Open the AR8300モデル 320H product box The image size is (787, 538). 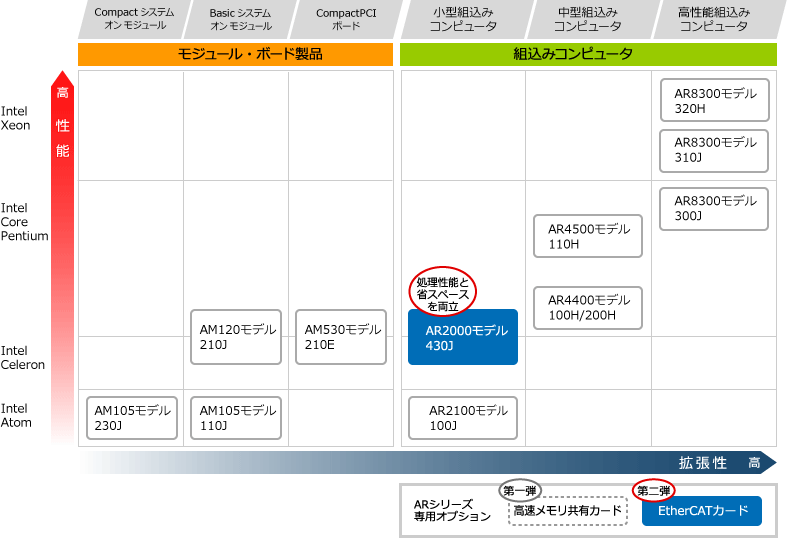coord(715,100)
